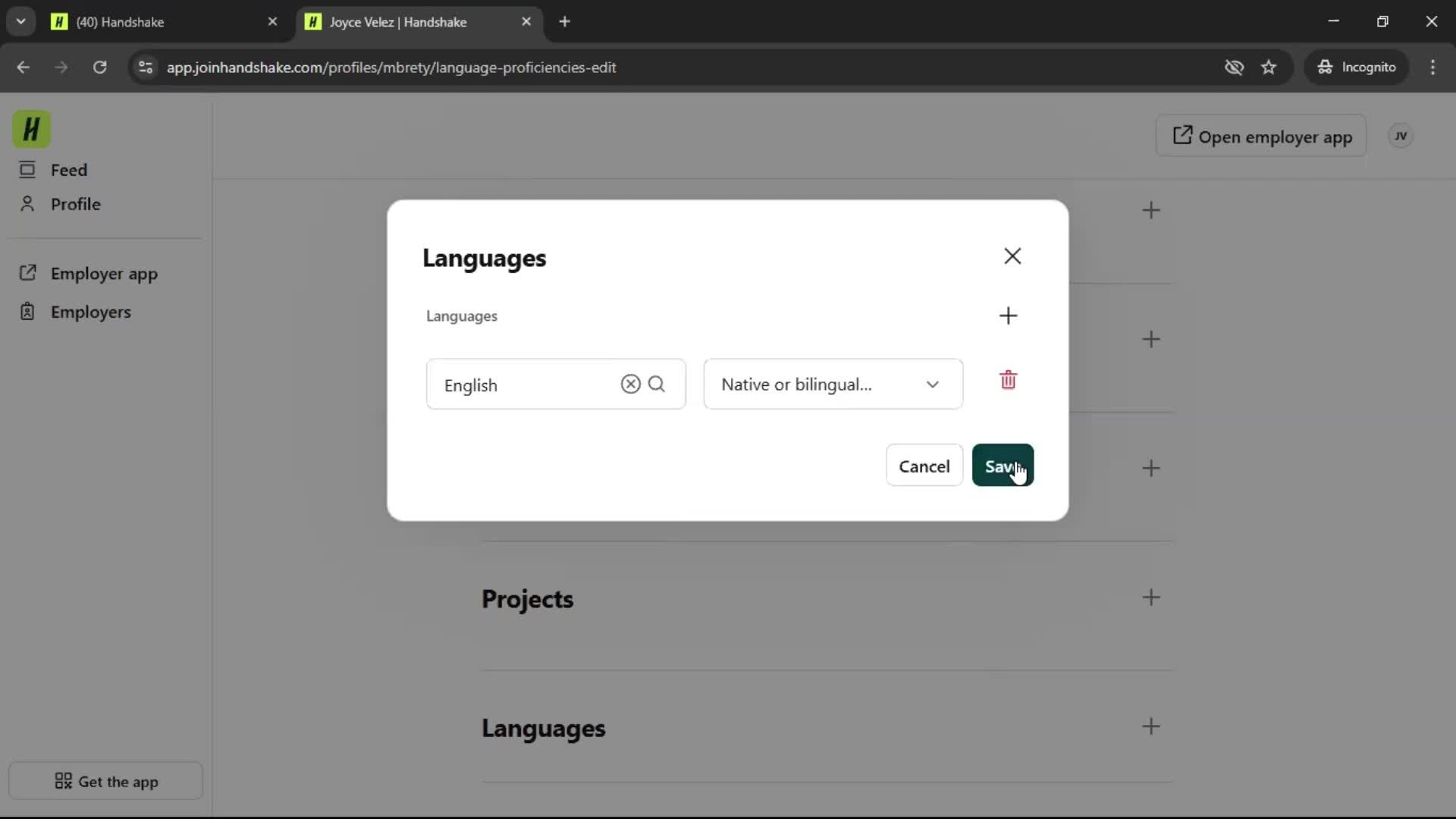Viewport: 1456px width, 819px height.
Task: Delete the English language entry
Action: pyautogui.click(x=1008, y=380)
